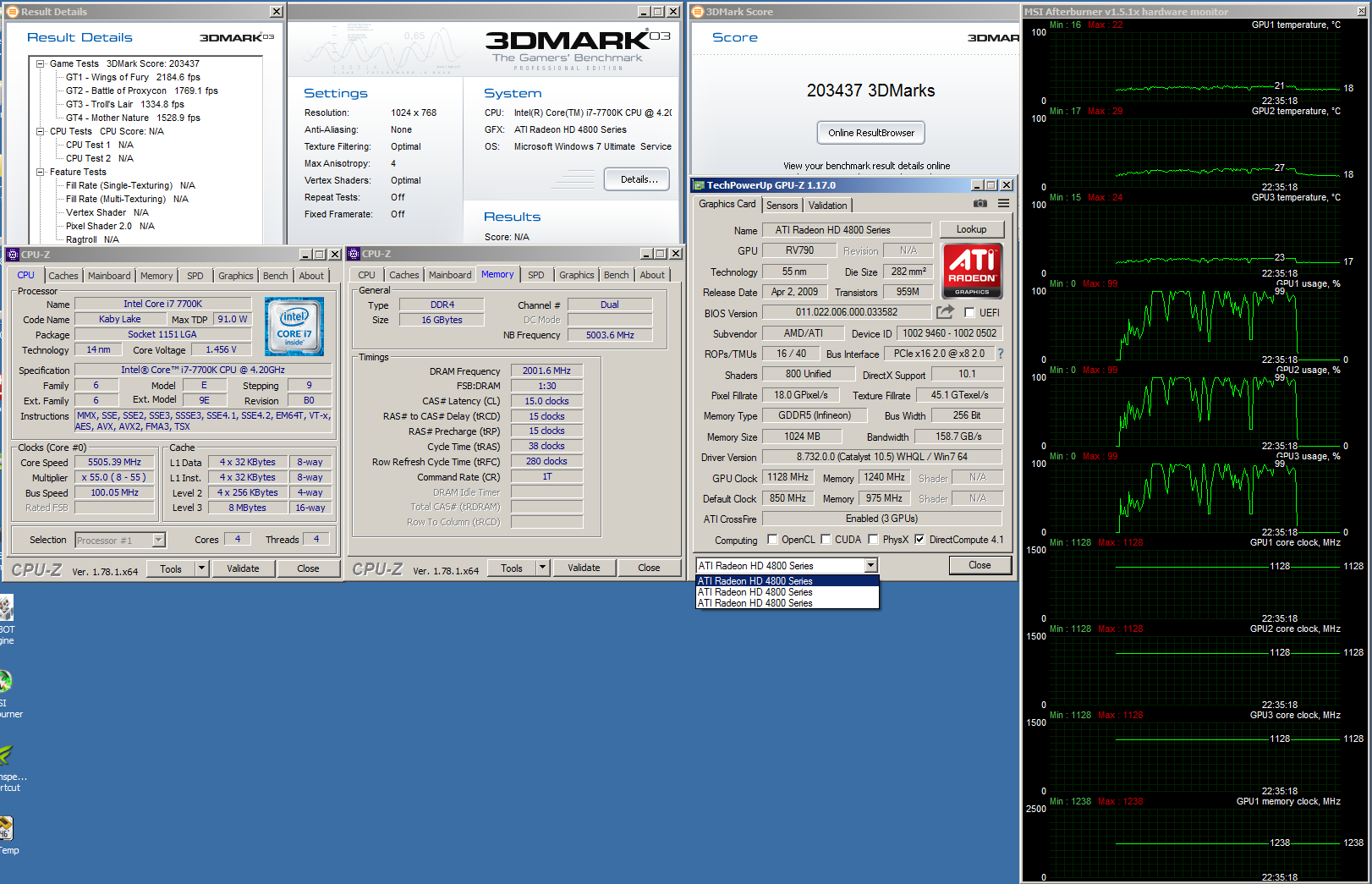Click Validate in the left CPU-Z window
Image resolution: width=1372 pixels, height=884 pixels.
243,568
